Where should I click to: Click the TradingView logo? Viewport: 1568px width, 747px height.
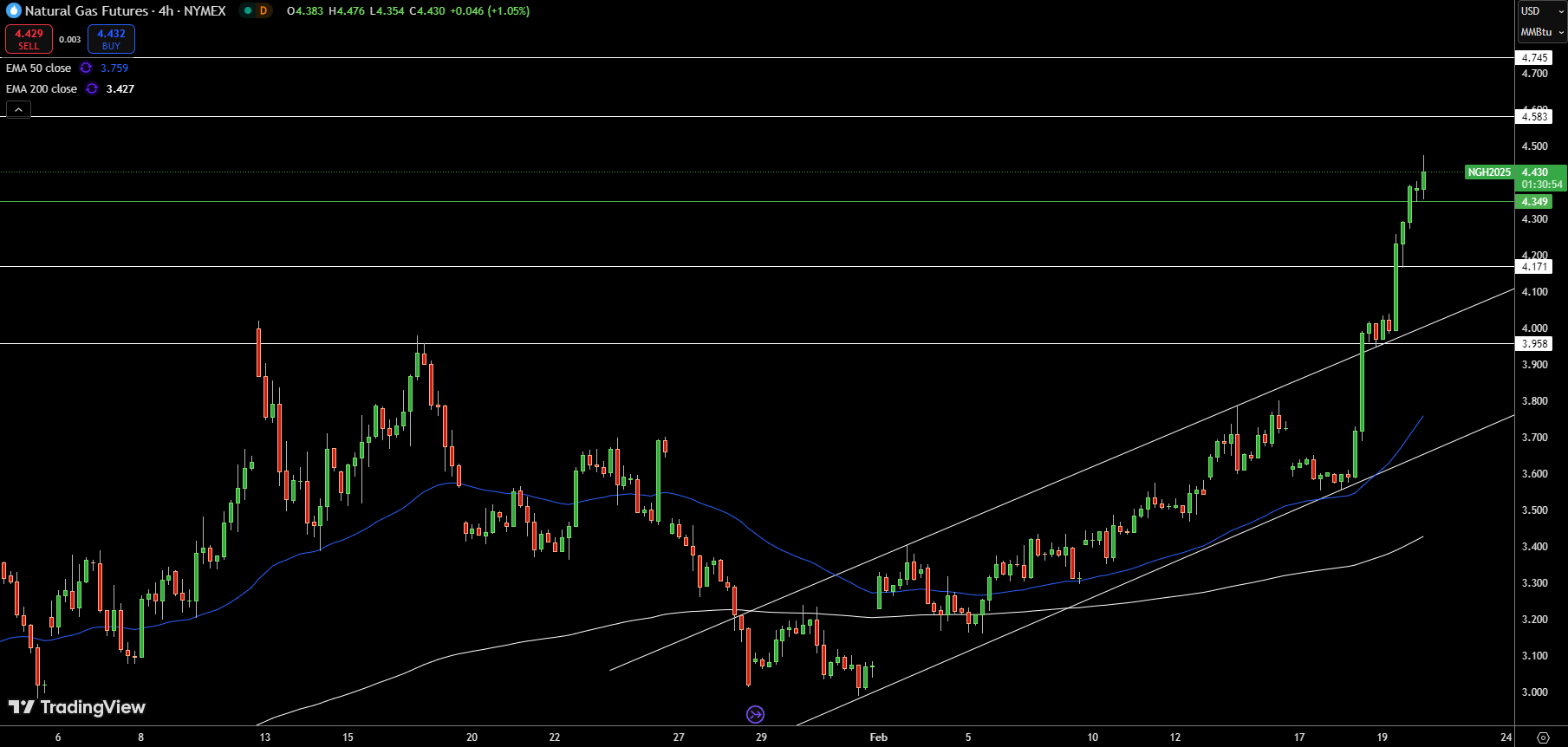(77, 707)
